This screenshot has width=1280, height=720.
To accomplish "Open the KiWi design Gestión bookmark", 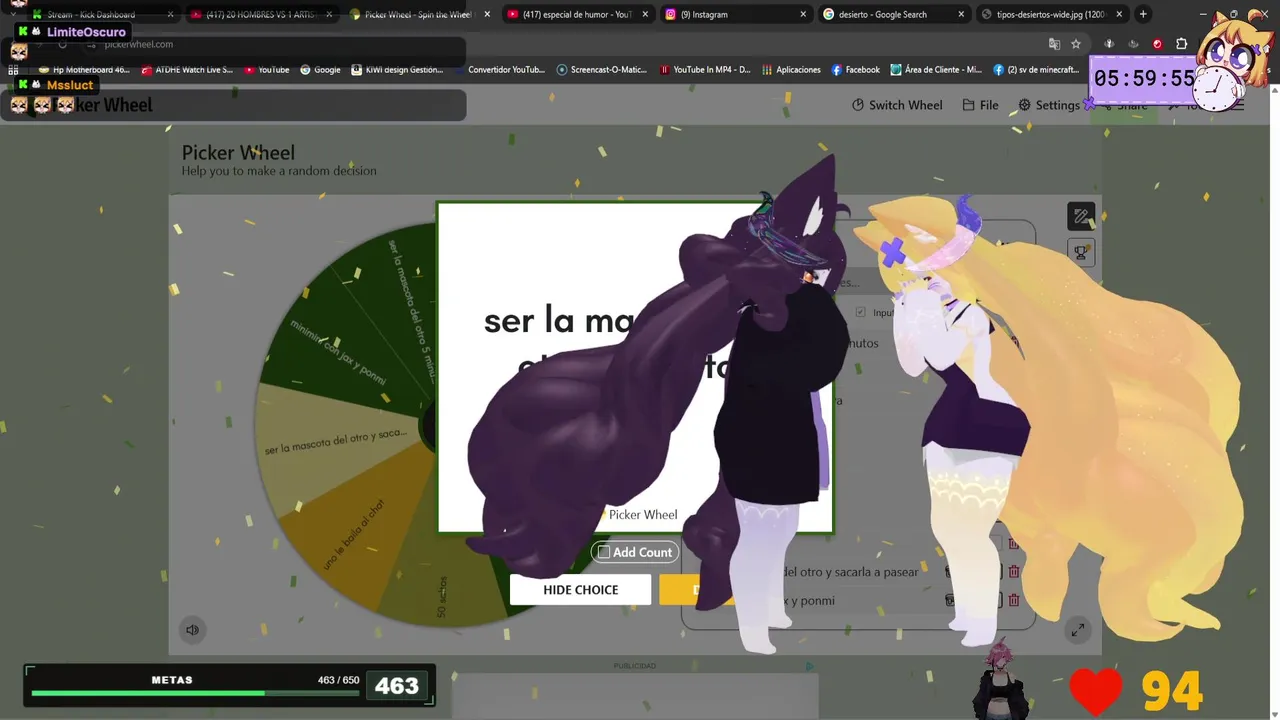I will pyautogui.click(x=397, y=70).
